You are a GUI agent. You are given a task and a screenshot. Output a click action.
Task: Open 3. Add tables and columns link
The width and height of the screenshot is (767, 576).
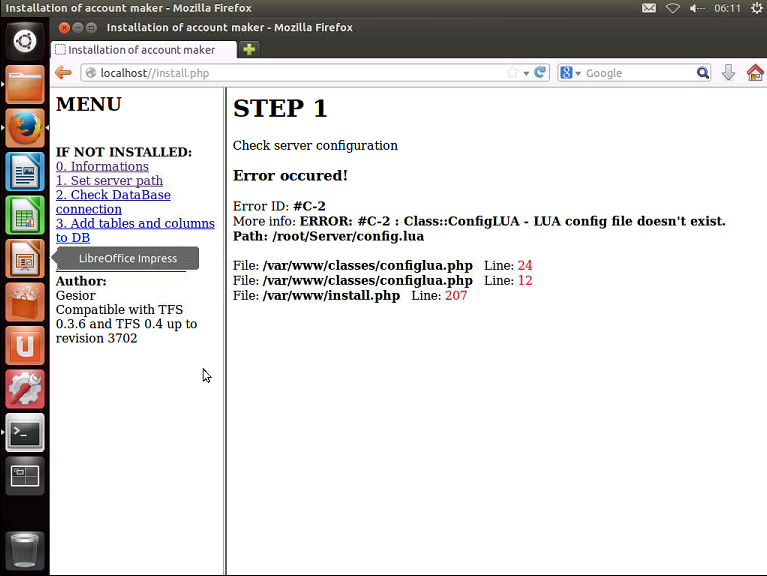coord(135,230)
